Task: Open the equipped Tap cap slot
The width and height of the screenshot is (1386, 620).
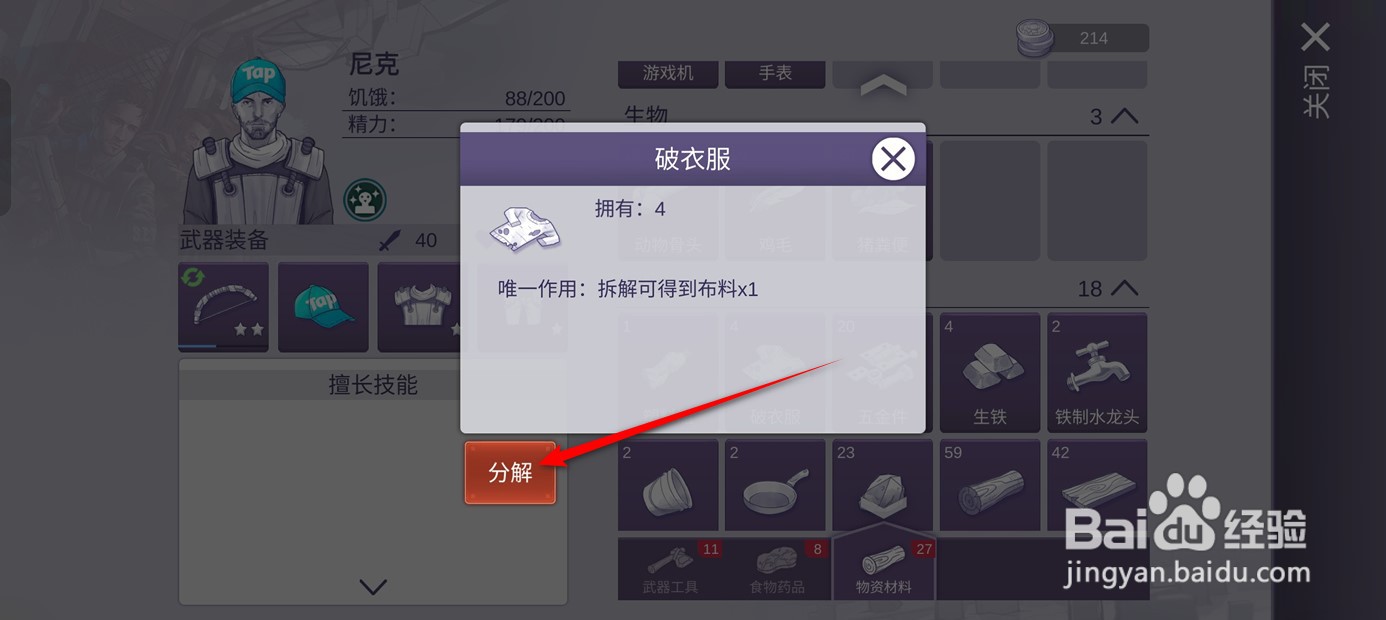Action: [323, 307]
